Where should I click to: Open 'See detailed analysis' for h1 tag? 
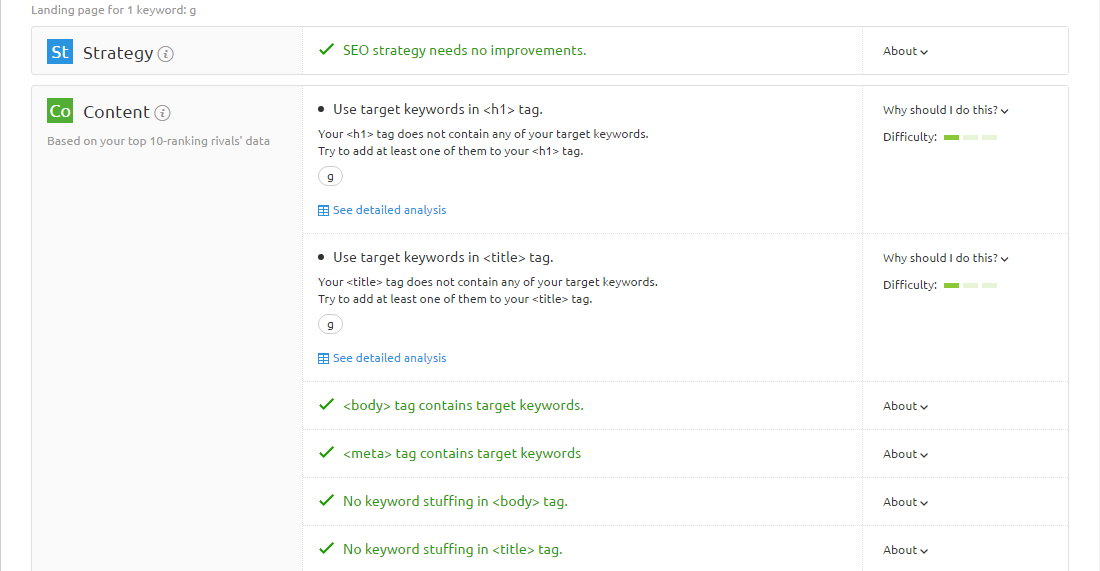click(x=389, y=210)
